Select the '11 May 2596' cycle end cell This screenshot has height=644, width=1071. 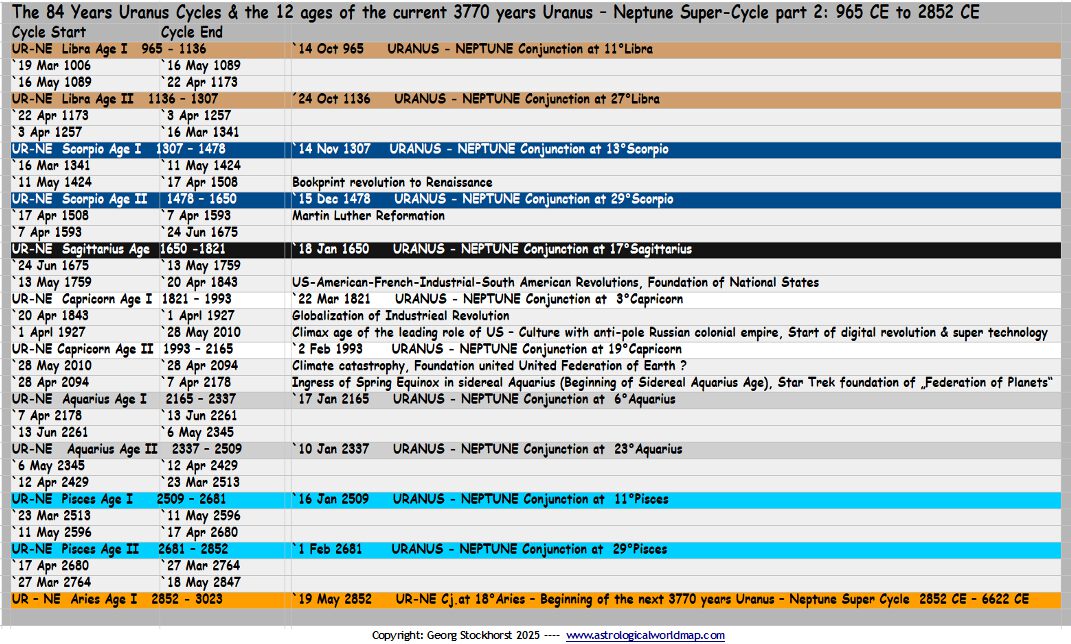[x=201, y=516]
